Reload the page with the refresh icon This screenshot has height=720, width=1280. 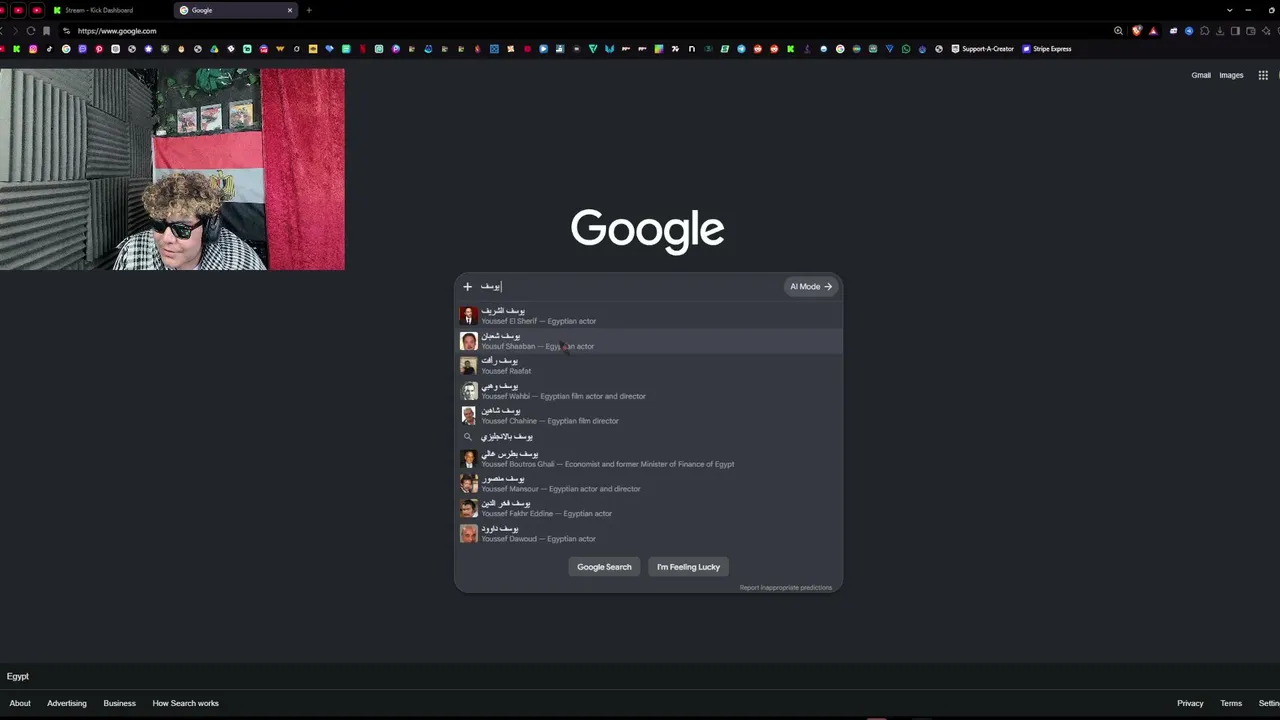click(x=31, y=31)
